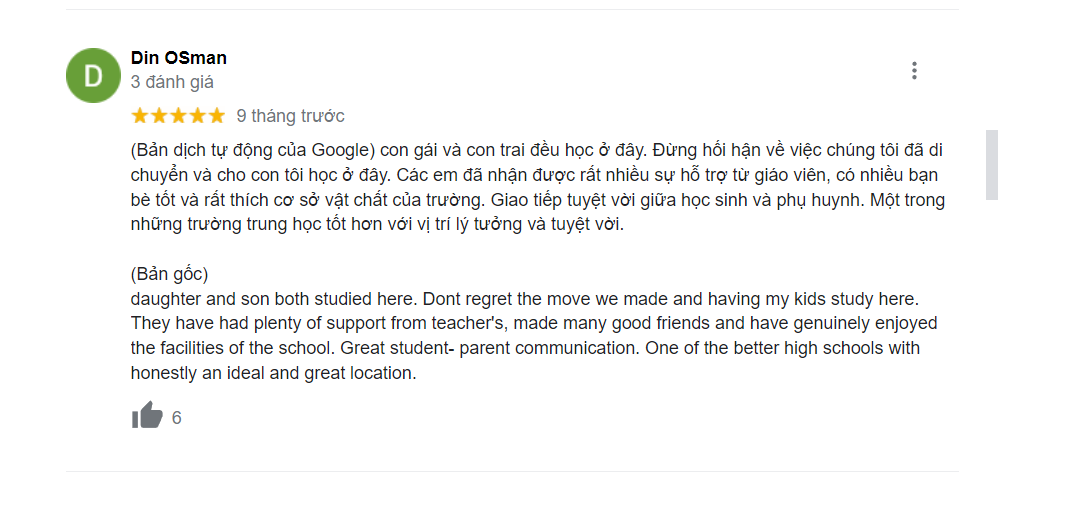Viewport: 1067px width, 514px height.
Task: Click the gray vertical scrollbar thumb
Action: [991, 164]
